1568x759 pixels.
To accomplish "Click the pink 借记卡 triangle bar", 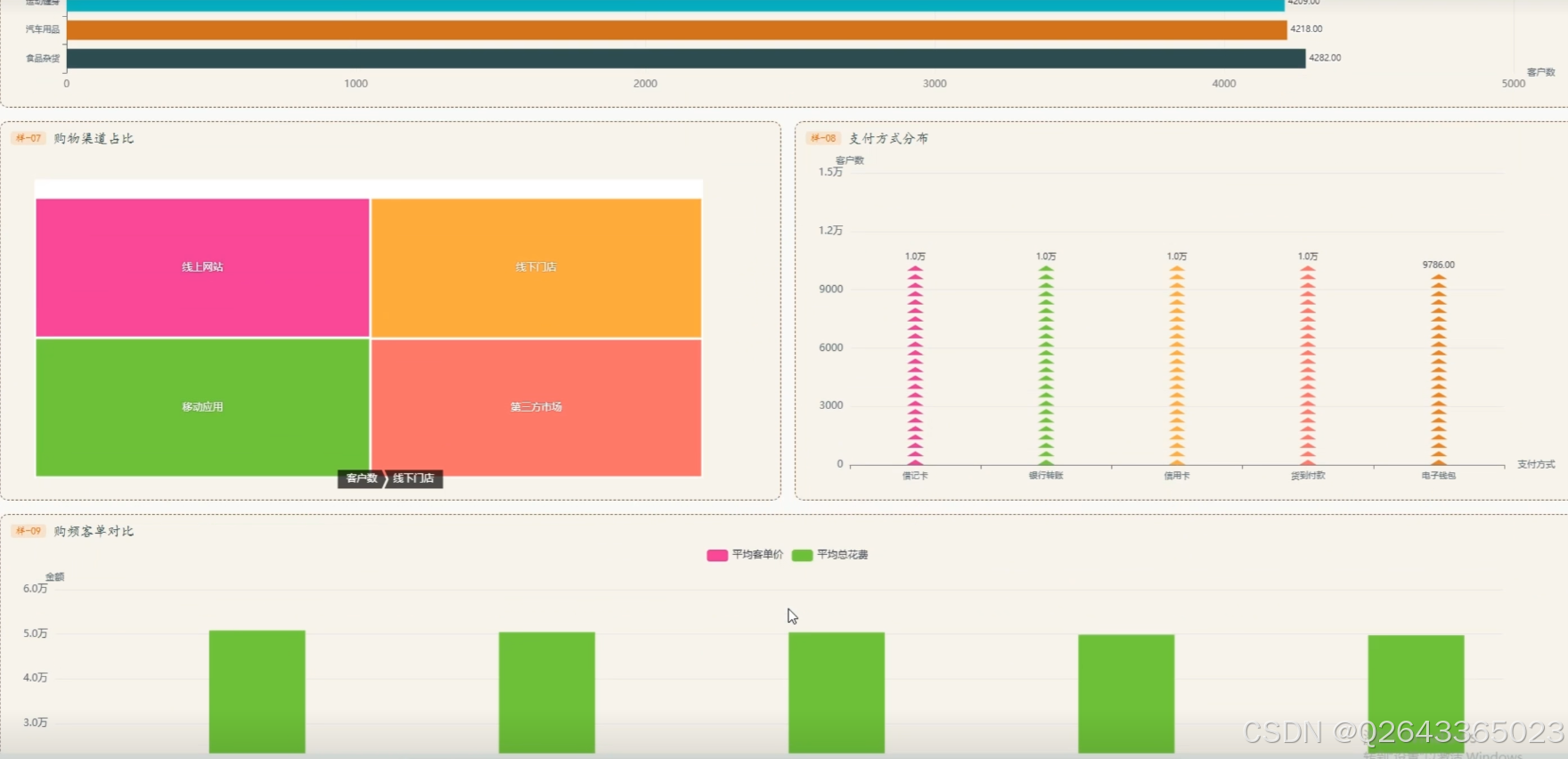I will coord(915,365).
